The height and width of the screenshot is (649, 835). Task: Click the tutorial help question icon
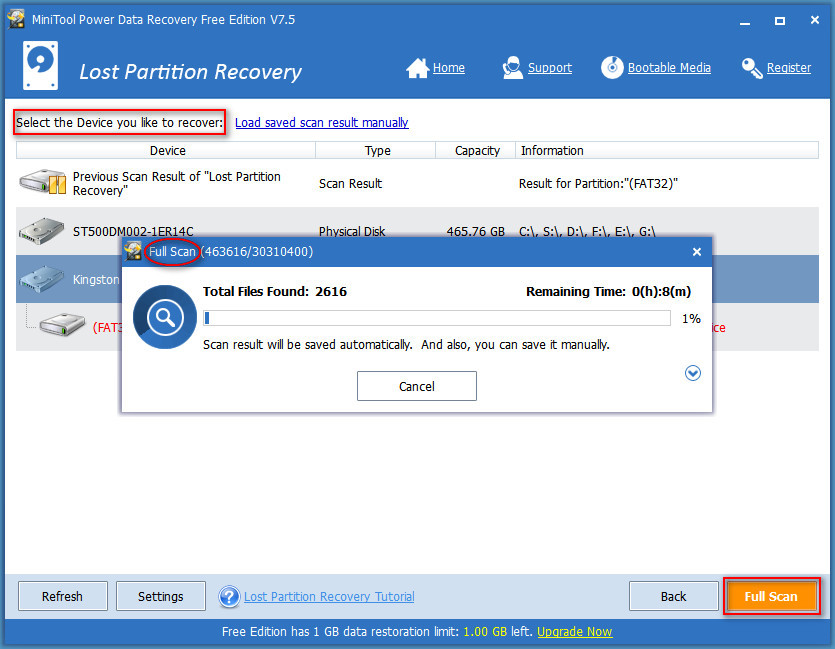click(230, 597)
